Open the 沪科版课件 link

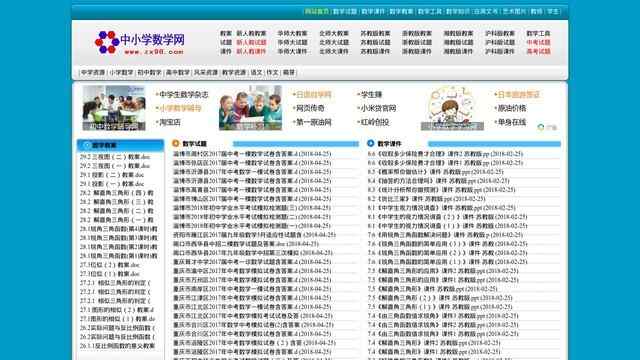pos(500,51)
